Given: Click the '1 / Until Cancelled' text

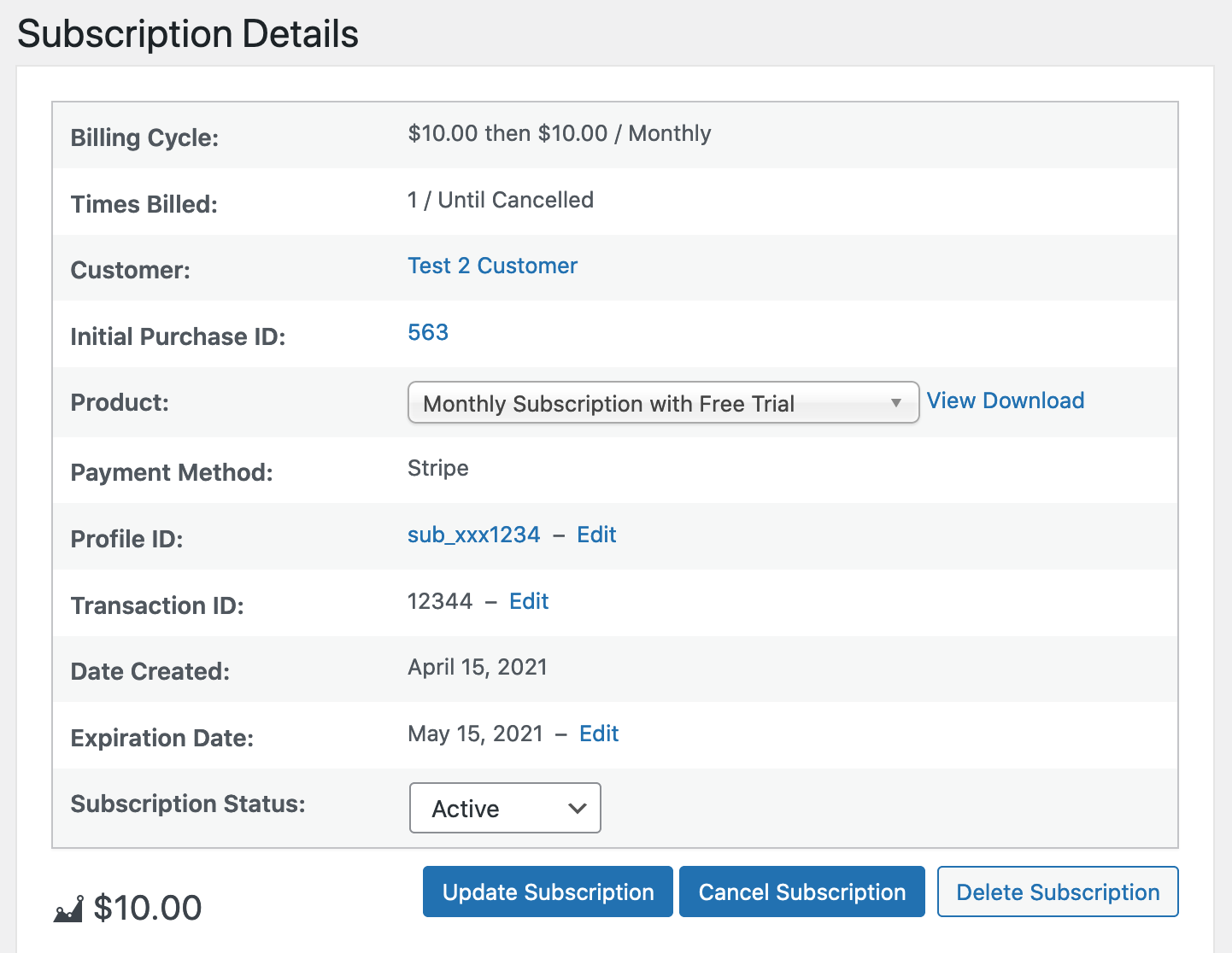Looking at the screenshot, I should (x=501, y=201).
